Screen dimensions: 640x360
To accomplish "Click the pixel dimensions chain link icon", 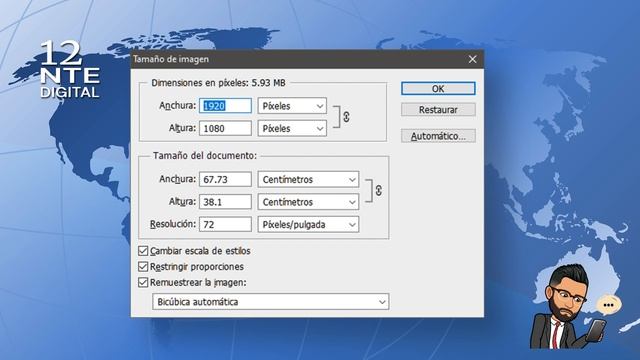I will (346, 117).
